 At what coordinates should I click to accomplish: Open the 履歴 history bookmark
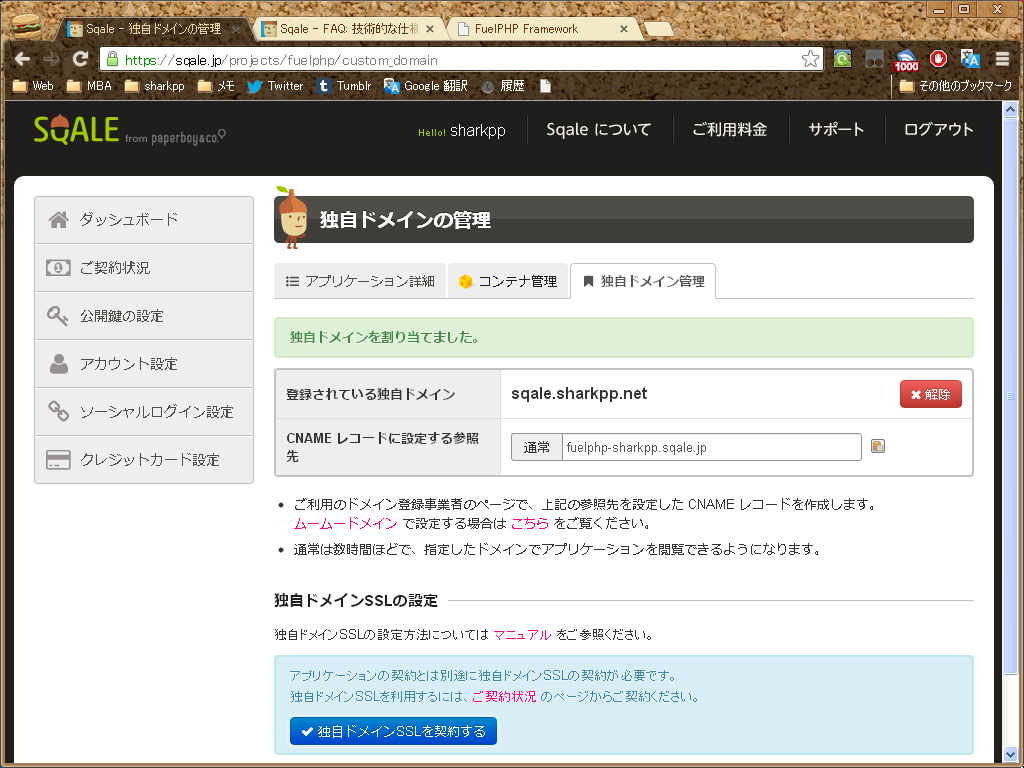click(x=502, y=86)
